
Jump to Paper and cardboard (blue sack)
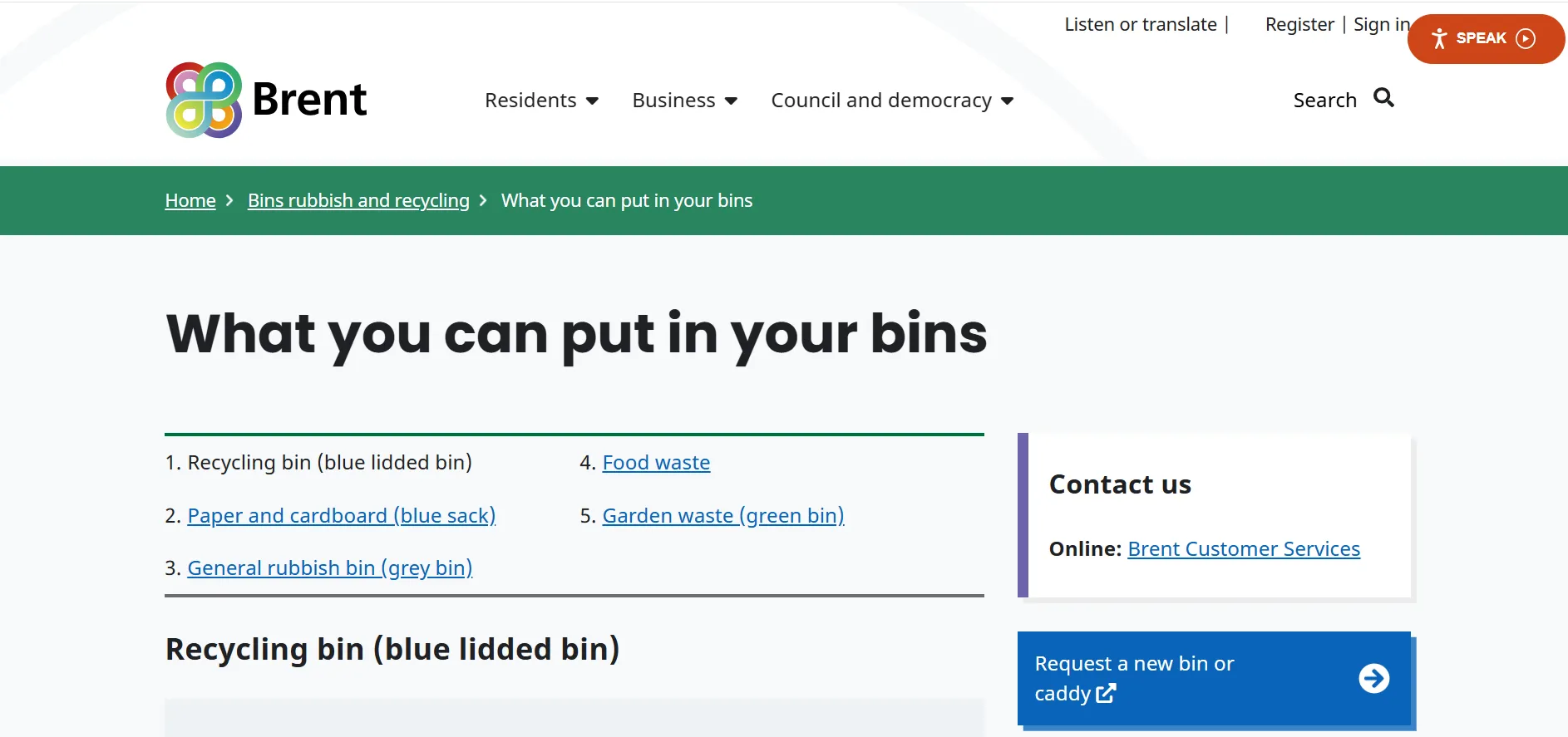[x=342, y=516]
